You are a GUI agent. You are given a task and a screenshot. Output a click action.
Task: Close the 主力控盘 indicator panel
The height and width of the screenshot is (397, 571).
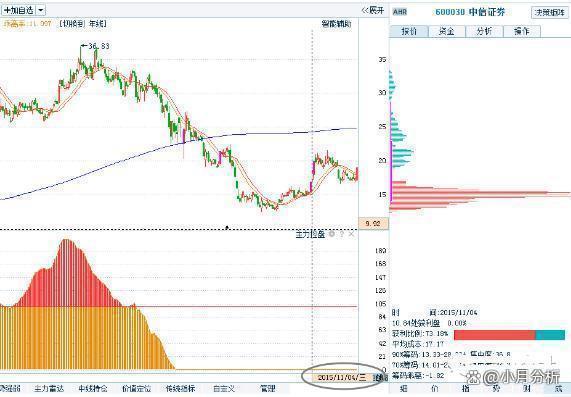(x=351, y=234)
